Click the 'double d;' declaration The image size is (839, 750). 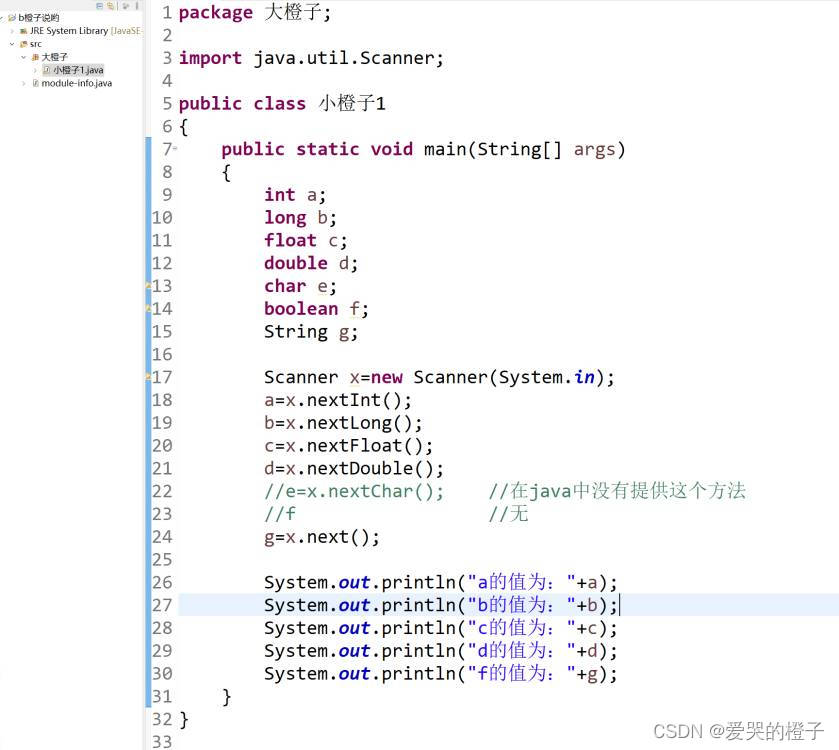tap(311, 263)
